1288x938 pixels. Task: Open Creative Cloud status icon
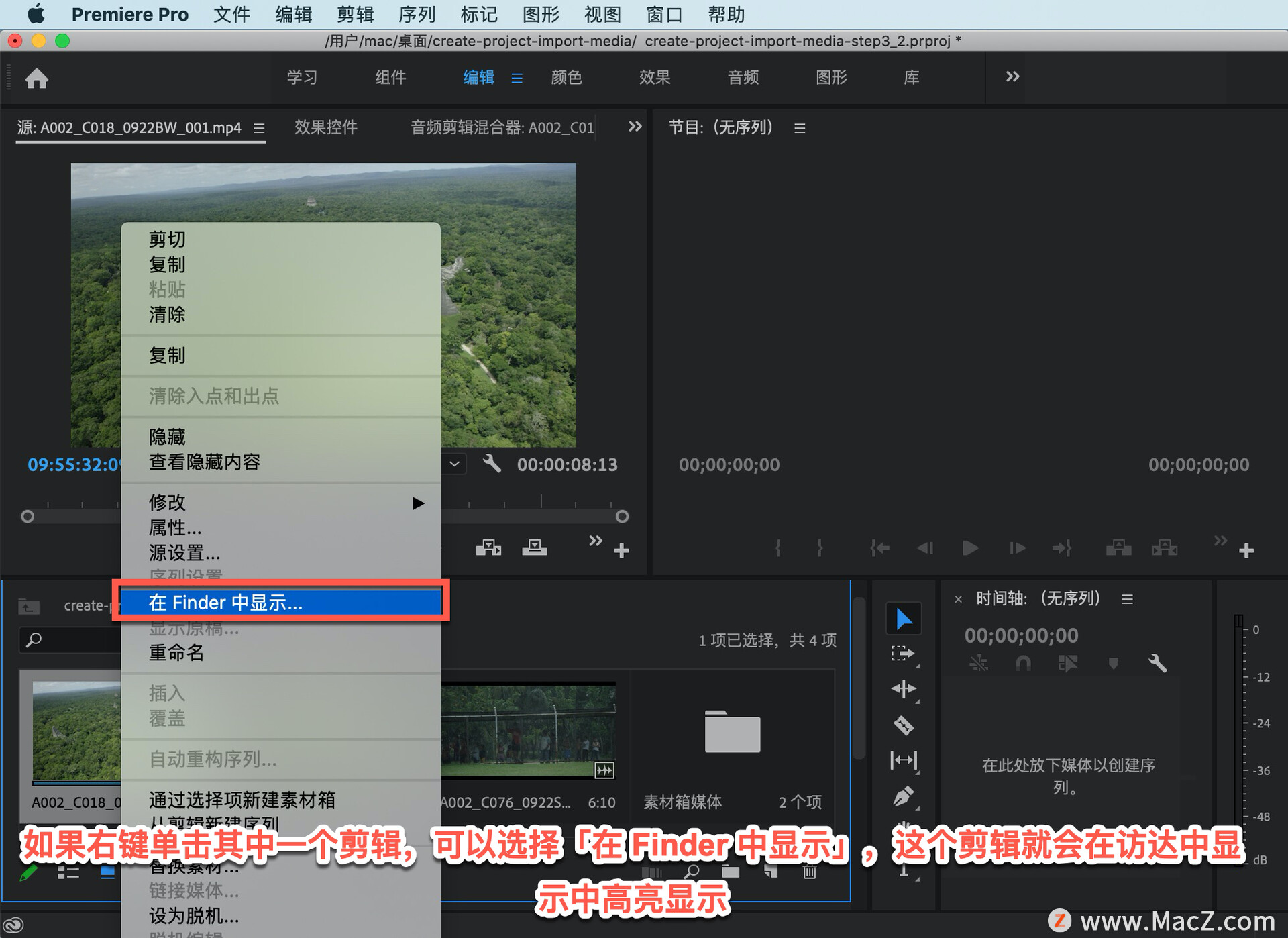[13, 925]
